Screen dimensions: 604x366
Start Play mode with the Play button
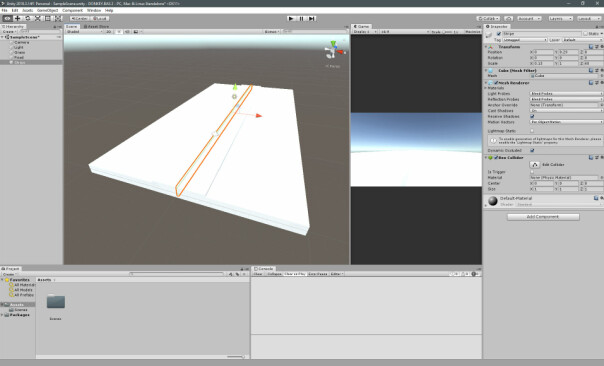point(292,18)
